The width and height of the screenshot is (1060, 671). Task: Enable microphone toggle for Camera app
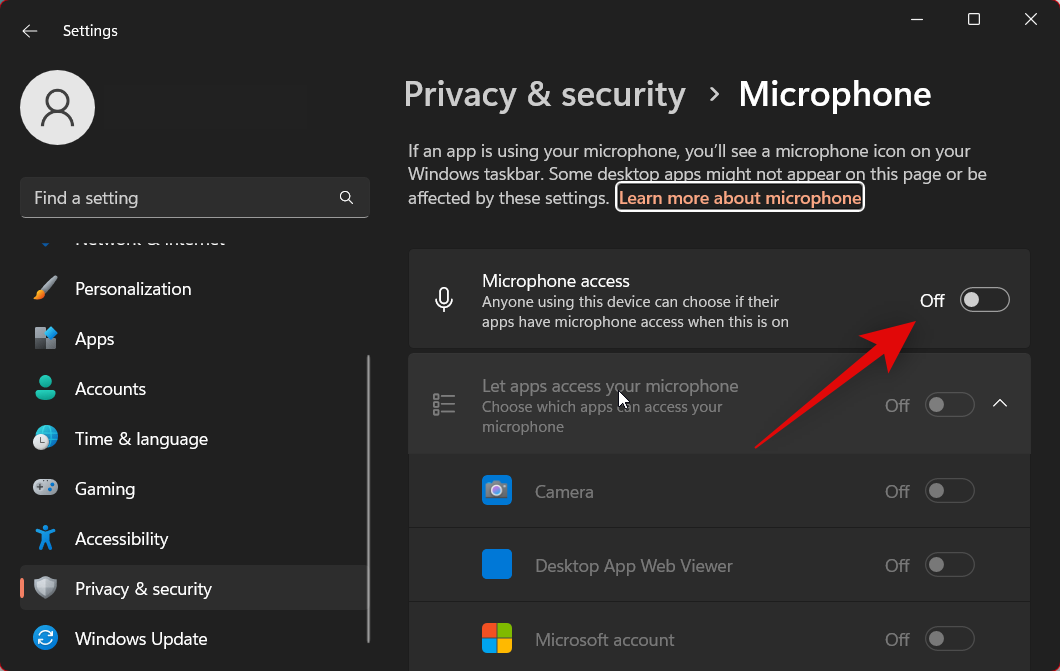[949, 491]
